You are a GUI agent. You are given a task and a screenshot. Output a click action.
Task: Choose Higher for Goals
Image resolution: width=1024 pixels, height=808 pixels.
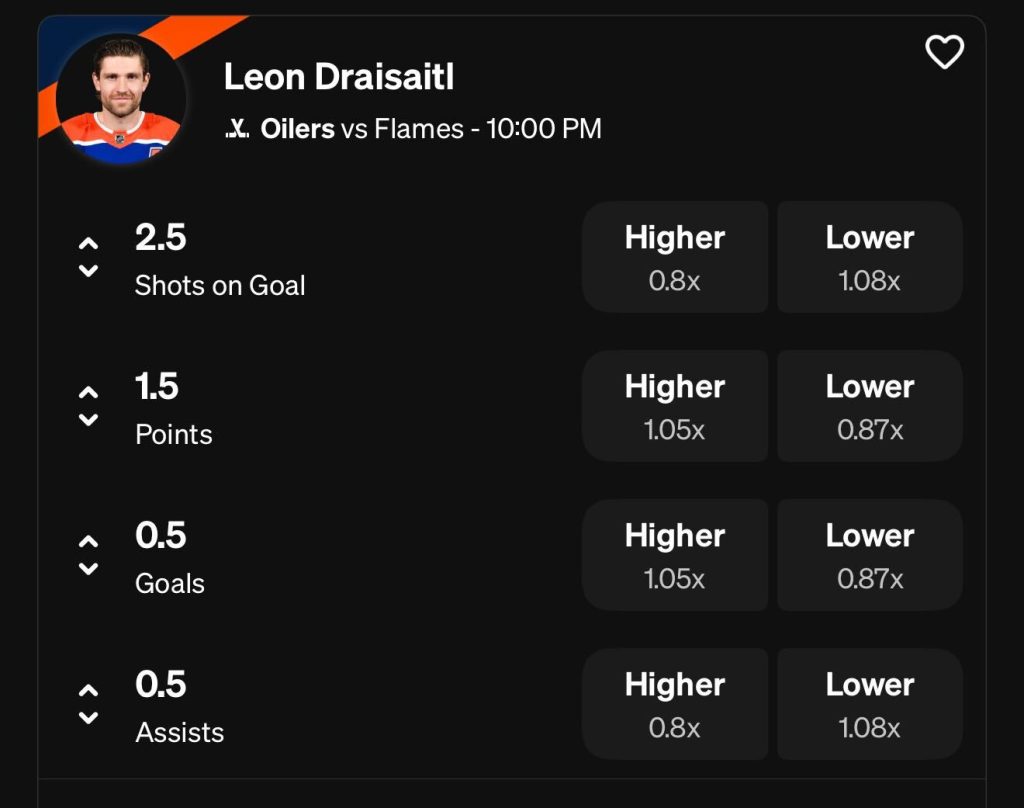pyautogui.click(x=675, y=555)
